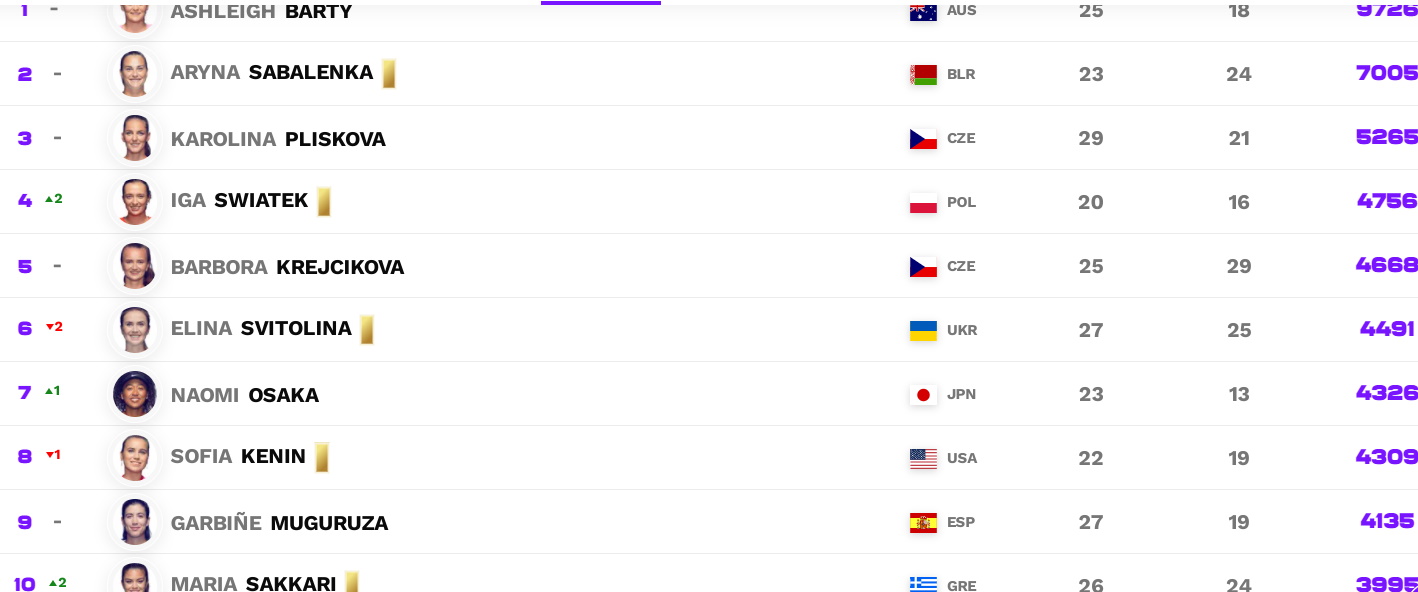Open Barbora Krejcikova's profile link

tap(288, 267)
